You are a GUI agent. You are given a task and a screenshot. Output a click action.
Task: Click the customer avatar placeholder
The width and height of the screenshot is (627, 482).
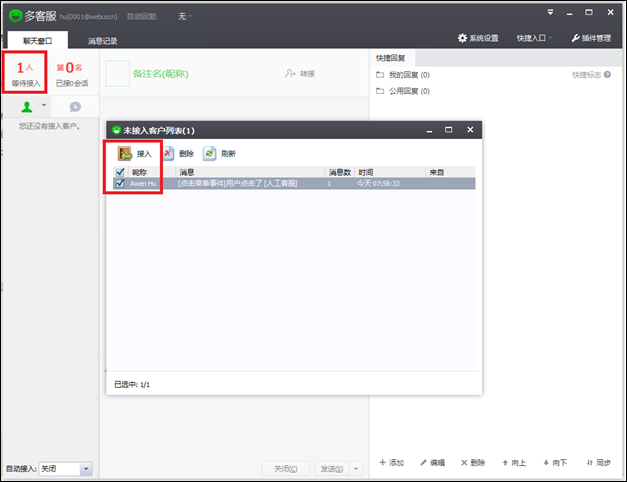pyautogui.click(x=118, y=74)
